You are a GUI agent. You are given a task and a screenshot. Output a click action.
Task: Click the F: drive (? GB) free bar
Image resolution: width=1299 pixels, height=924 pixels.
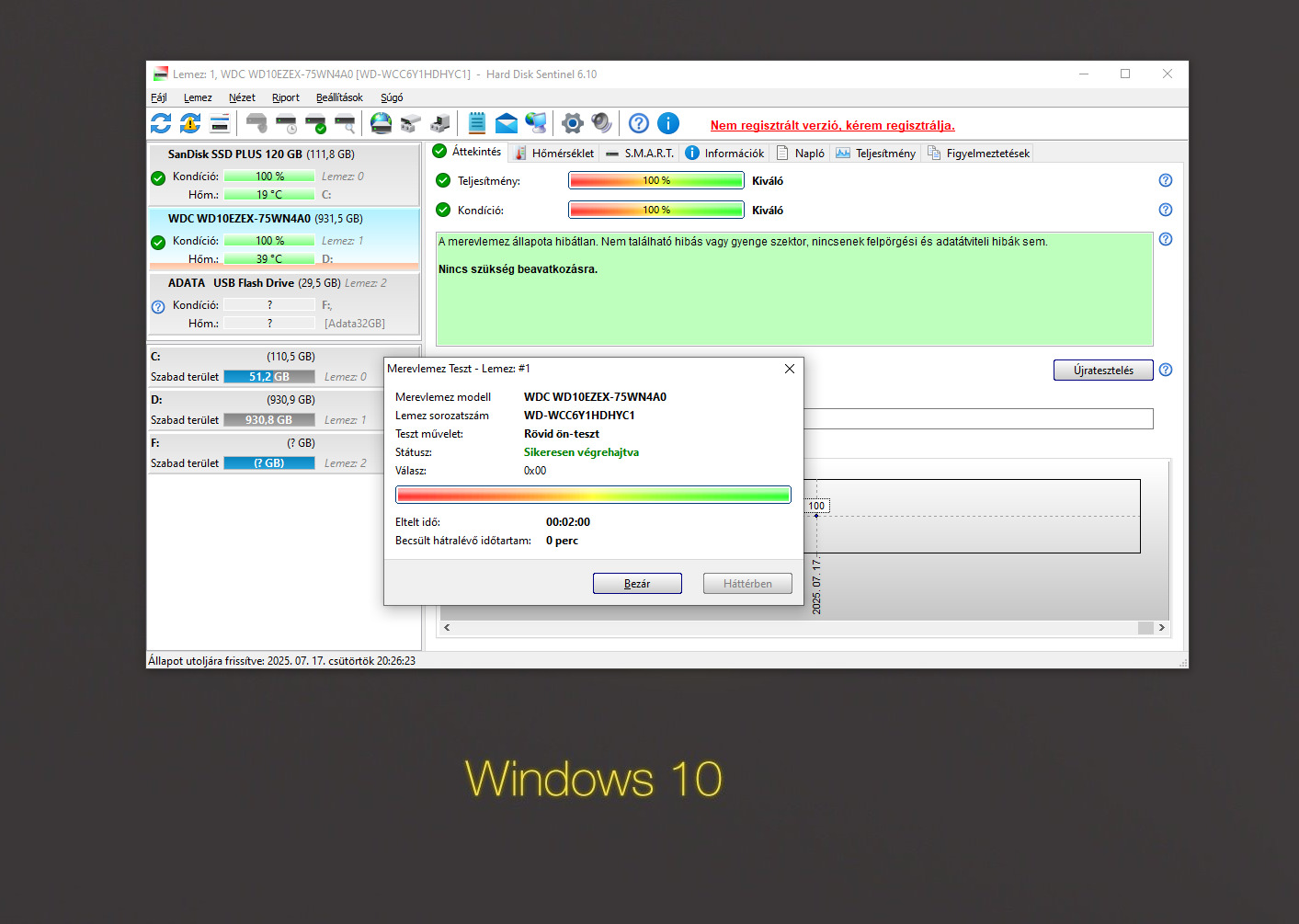click(269, 463)
